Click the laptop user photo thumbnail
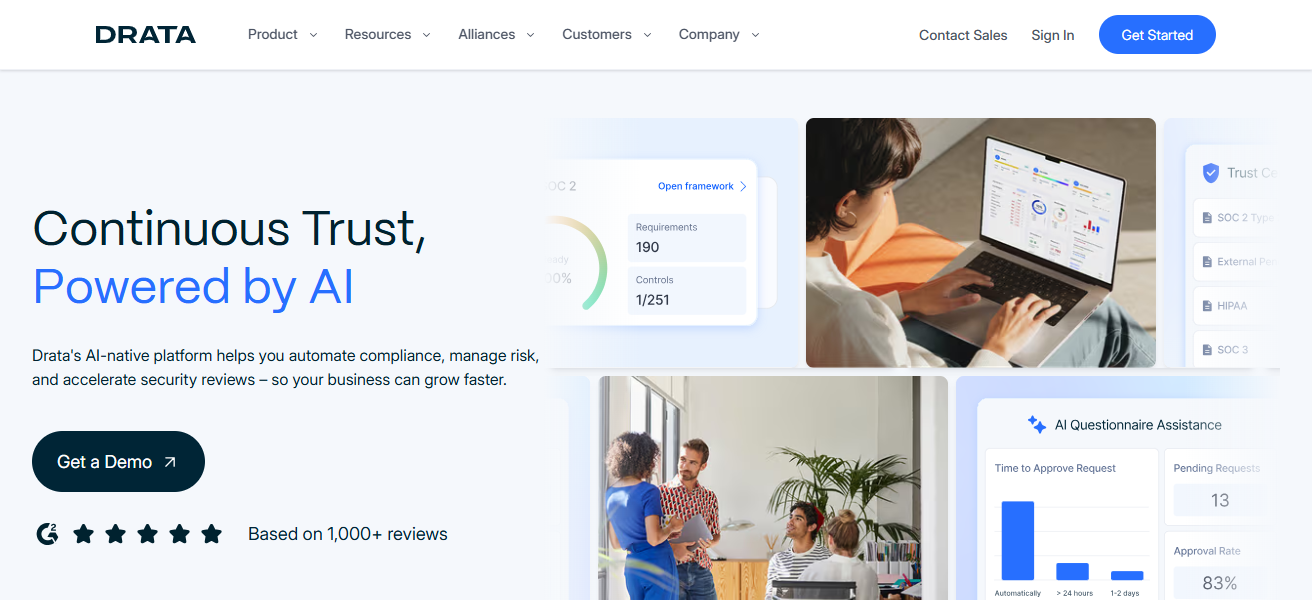The height and width of the screenshot is (600, 1312). click(x=981, y=243)
